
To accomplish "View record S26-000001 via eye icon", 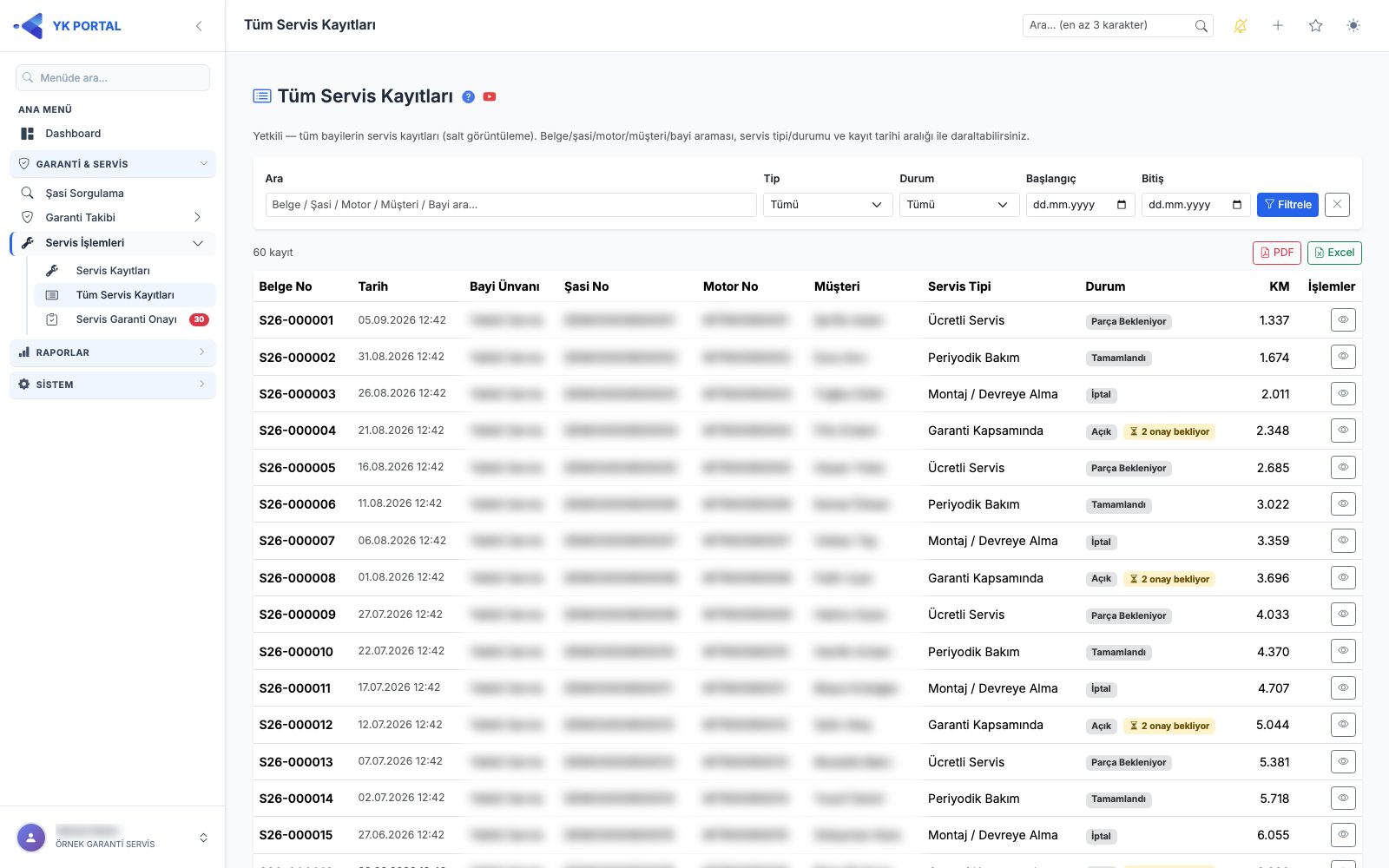I will pos(1343,320).
